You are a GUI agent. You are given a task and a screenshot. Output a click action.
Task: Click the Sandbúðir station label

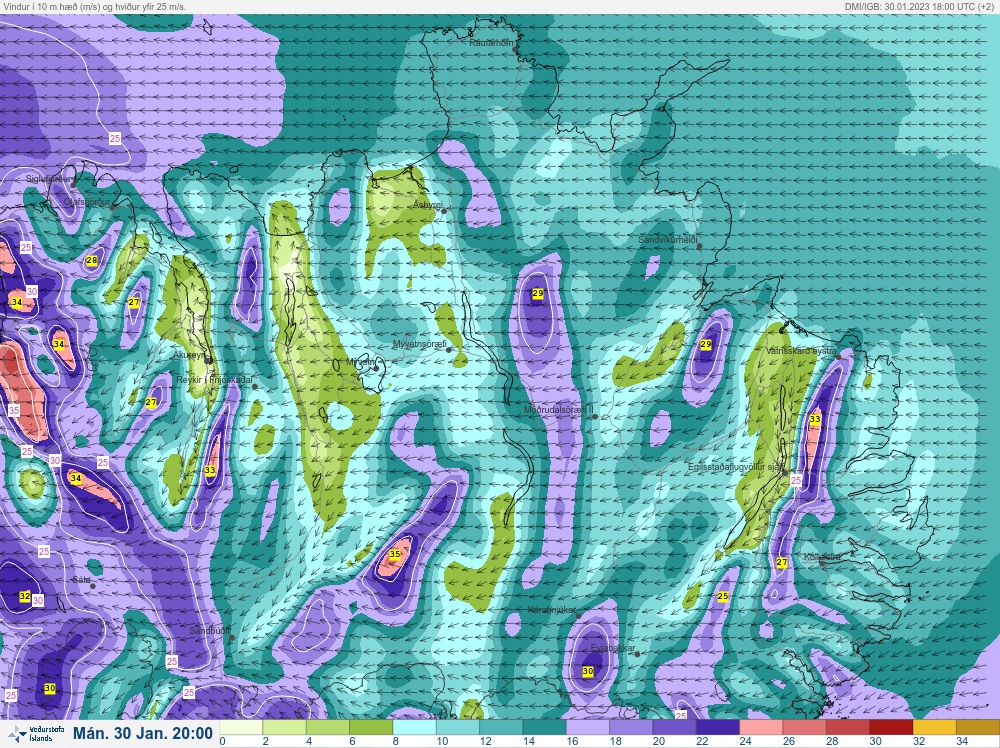click(x=209, y=631)
